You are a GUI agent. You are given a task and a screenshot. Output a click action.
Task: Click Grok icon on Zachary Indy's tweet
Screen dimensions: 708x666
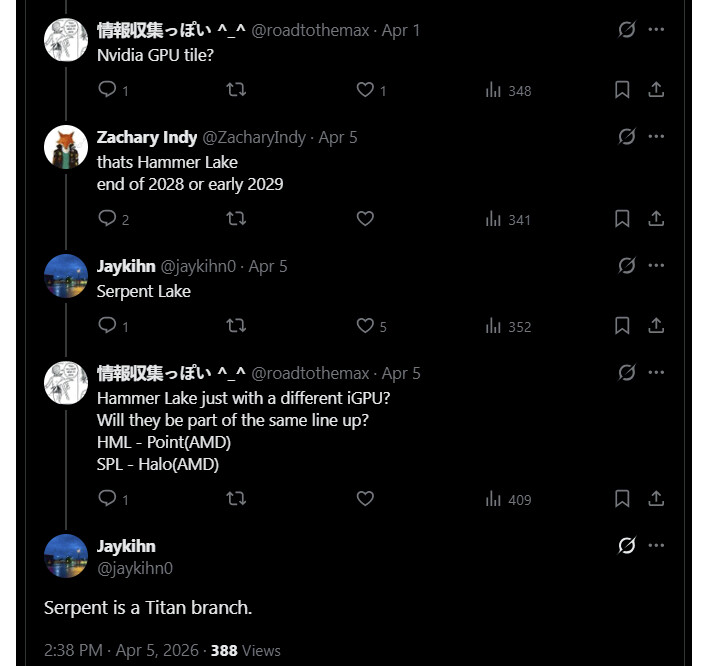(627, 137)
